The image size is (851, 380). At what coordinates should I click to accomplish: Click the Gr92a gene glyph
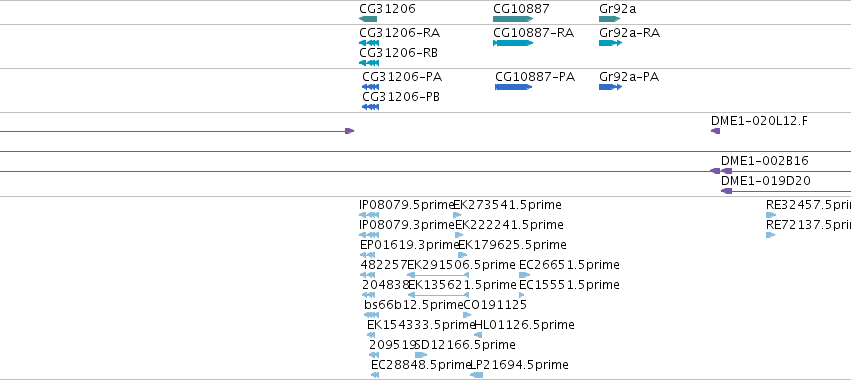tap(609, 19)
